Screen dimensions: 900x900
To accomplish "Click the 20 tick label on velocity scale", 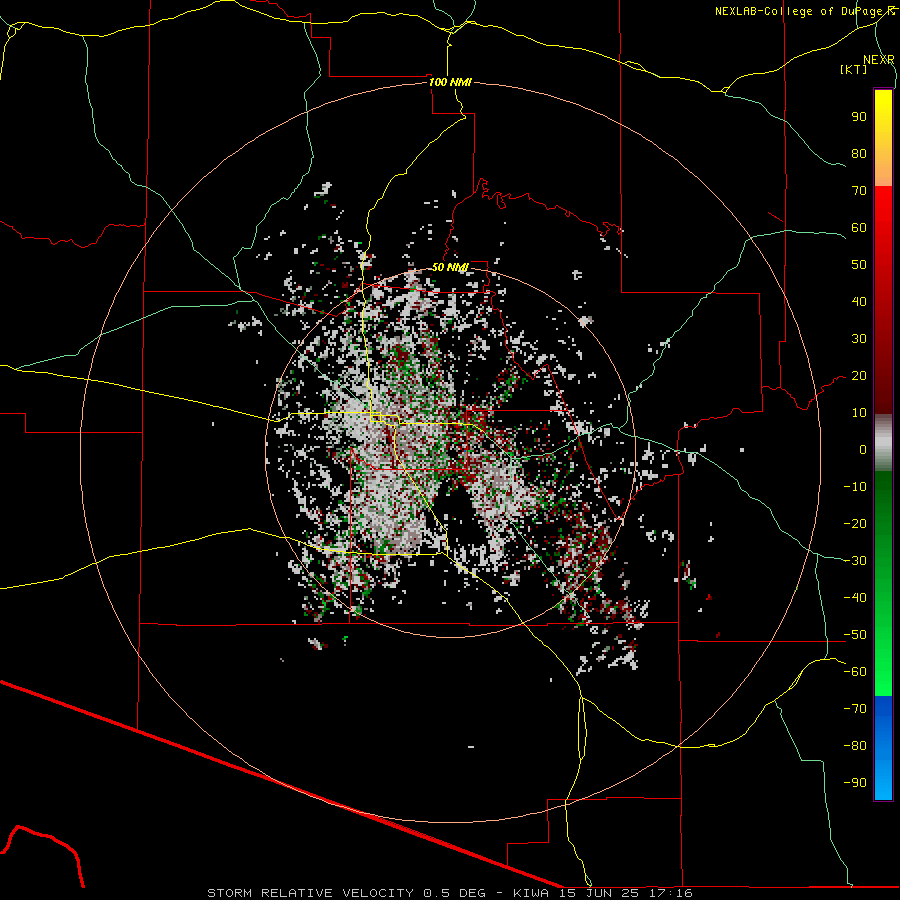I will click(x=859, y=376).
